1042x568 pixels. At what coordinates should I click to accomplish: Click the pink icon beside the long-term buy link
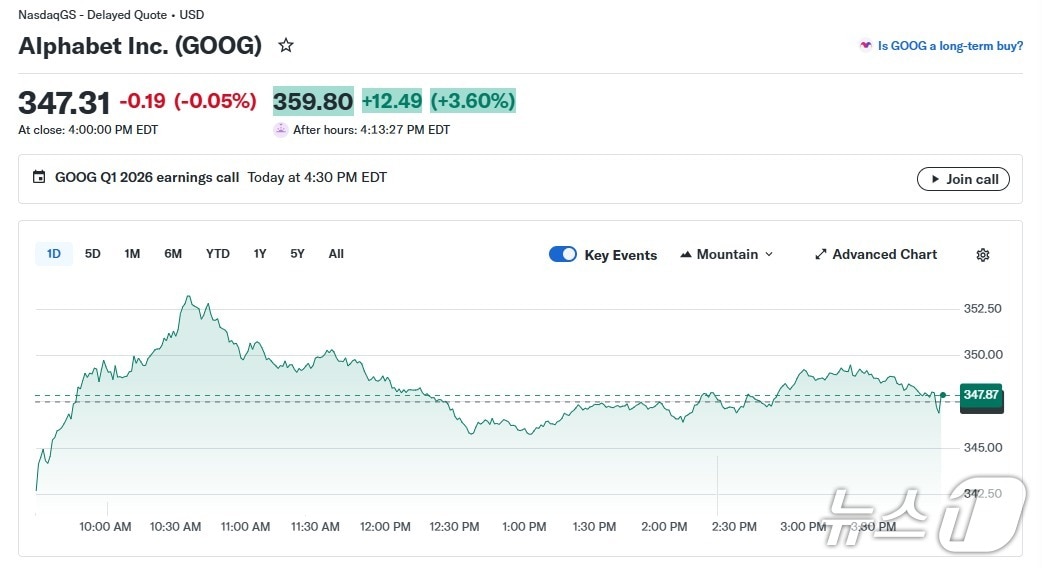(865, 46)
